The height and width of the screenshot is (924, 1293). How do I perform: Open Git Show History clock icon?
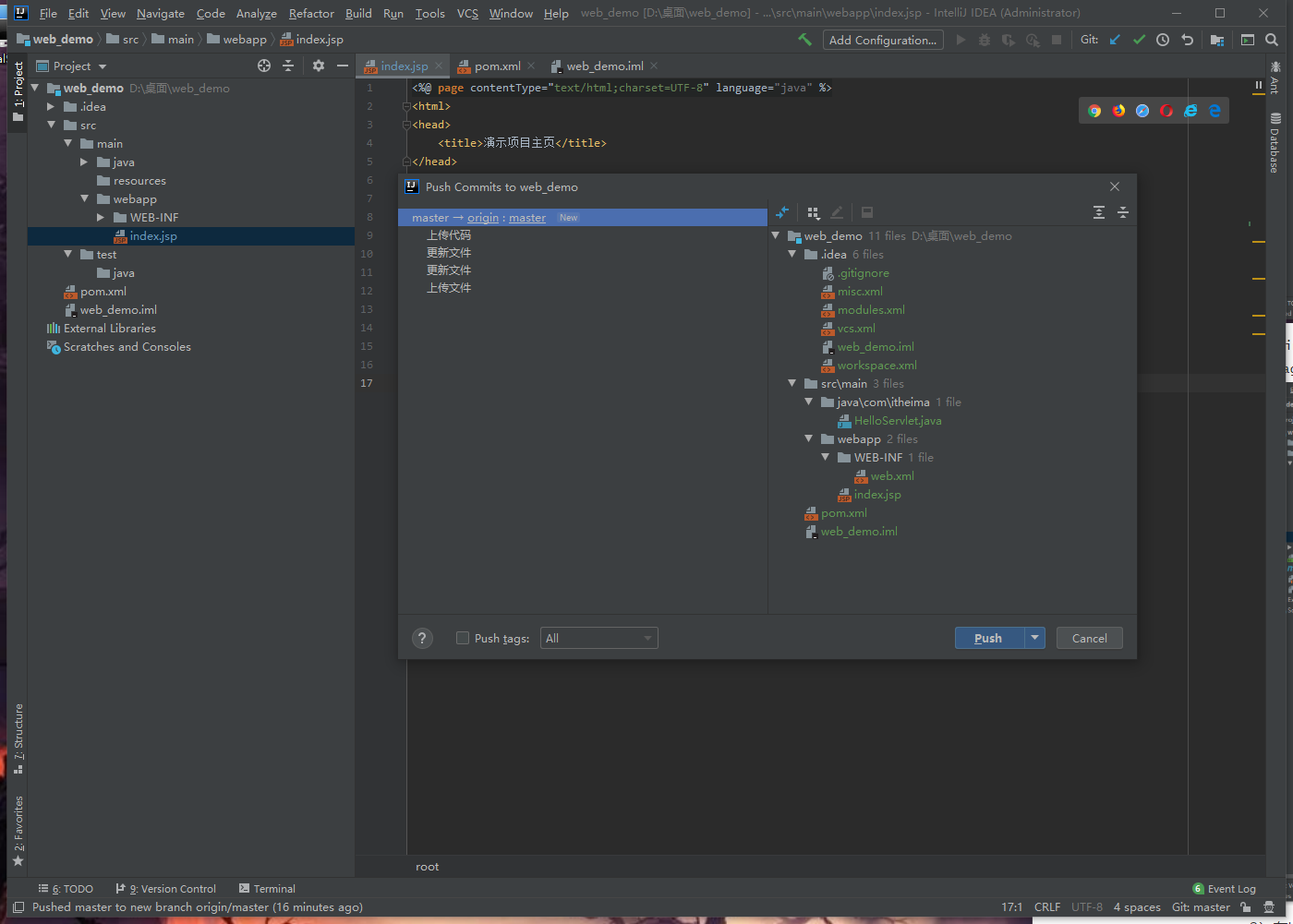pos(1163,40)
